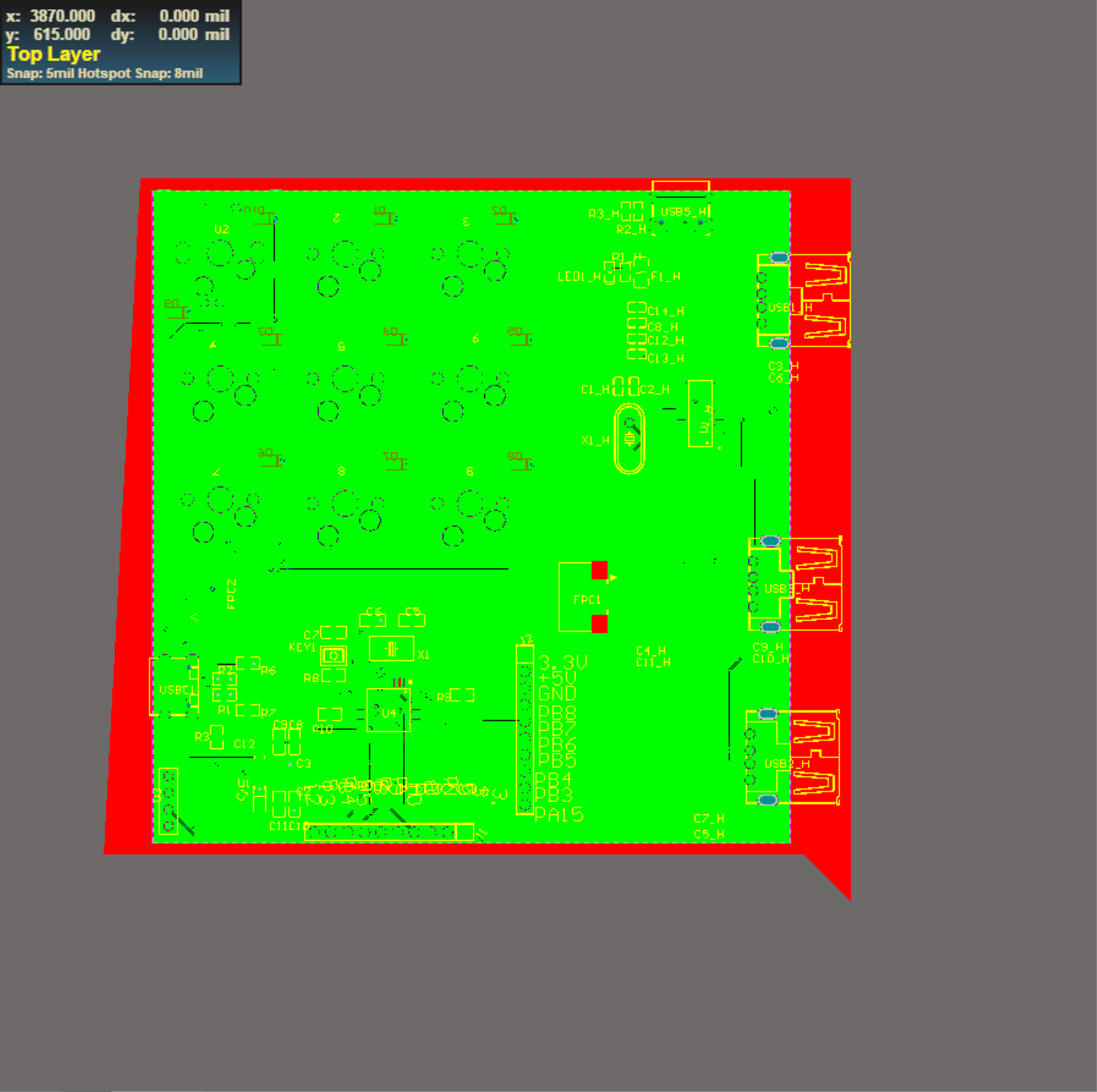Select the USBC1 connector footprint
The height and width of the screenshot is (1092, 1097).
pyautogui.click(x=174, y=687)
